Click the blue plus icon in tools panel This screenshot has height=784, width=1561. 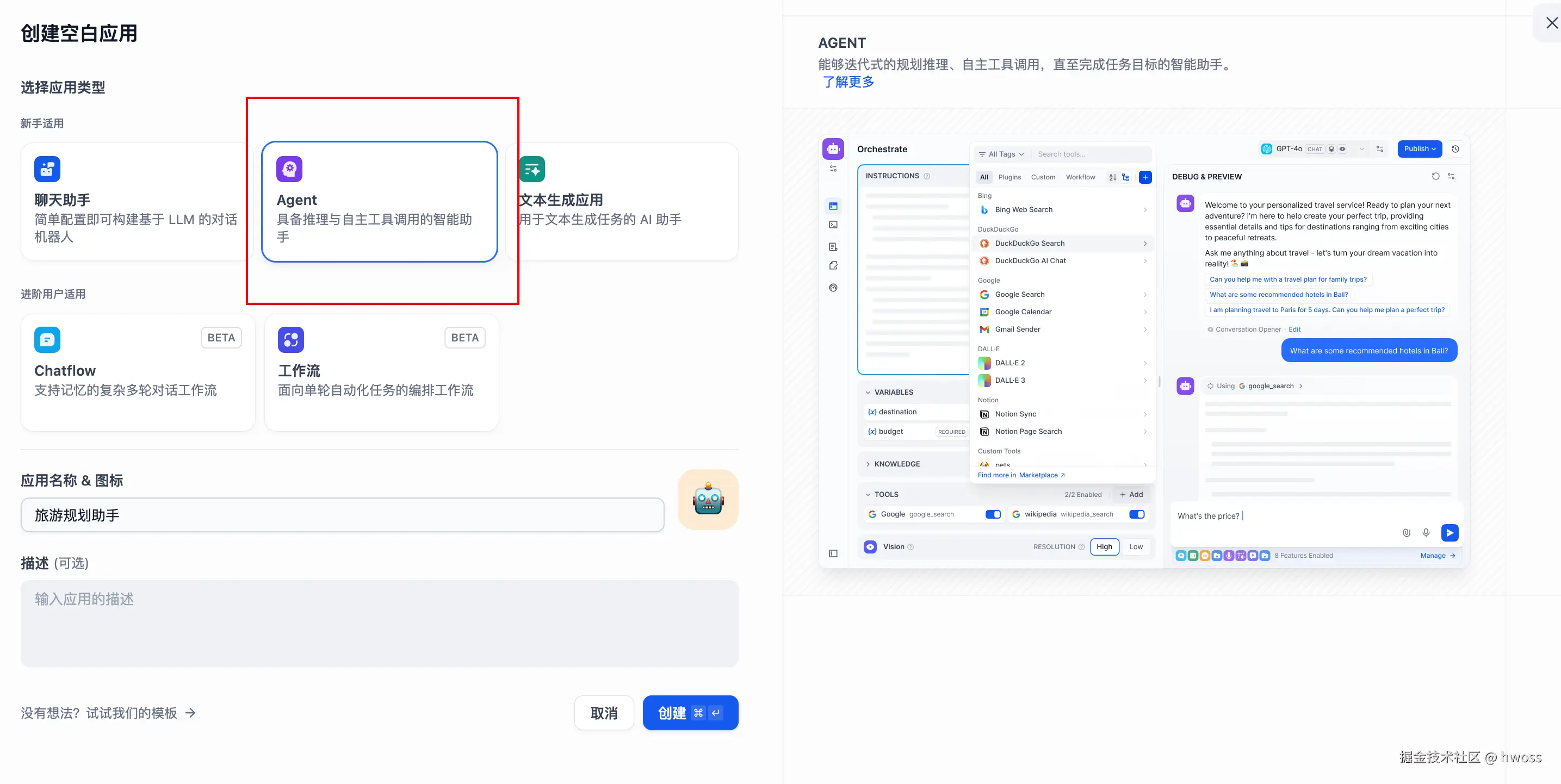1145,177
